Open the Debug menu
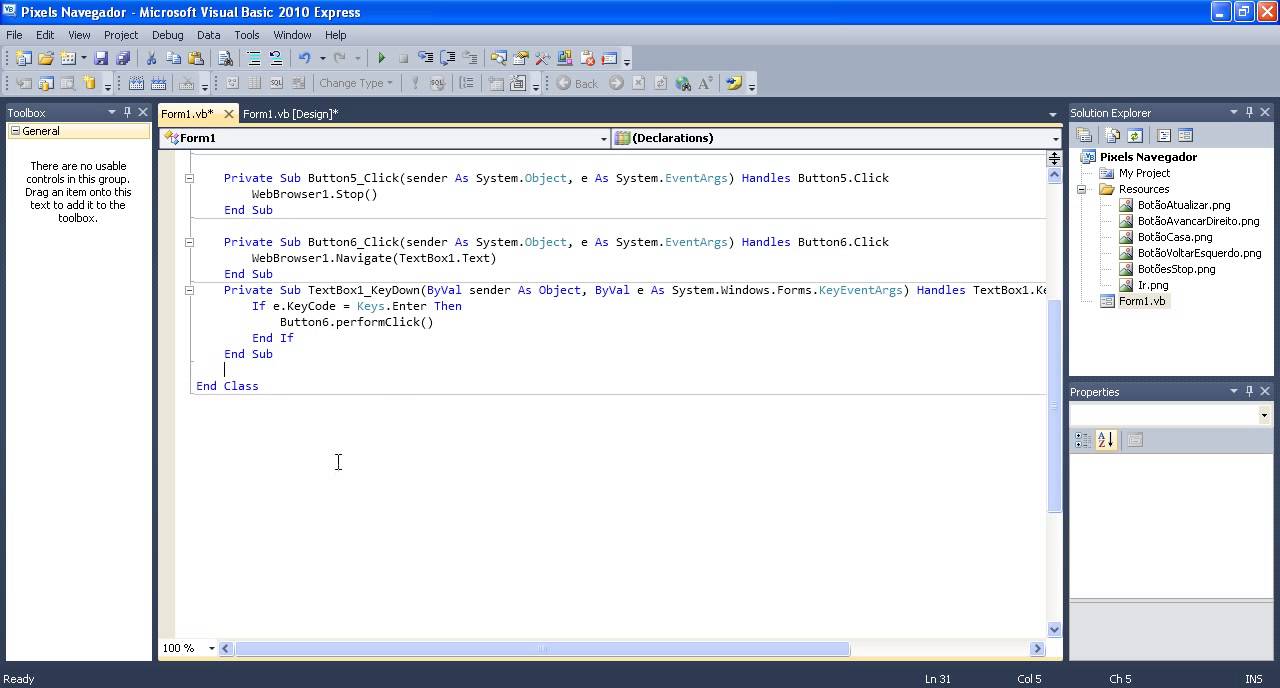1280x688 pixels. click(167, 34)
